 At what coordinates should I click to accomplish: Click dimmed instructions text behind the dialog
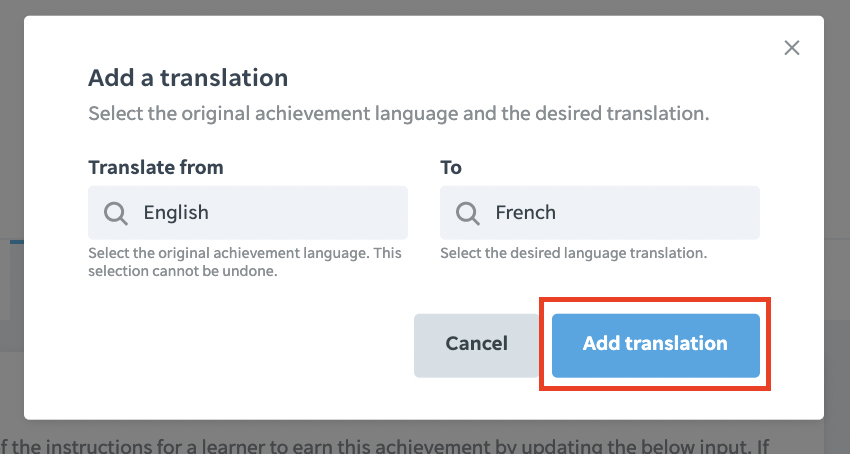(385, 446)
